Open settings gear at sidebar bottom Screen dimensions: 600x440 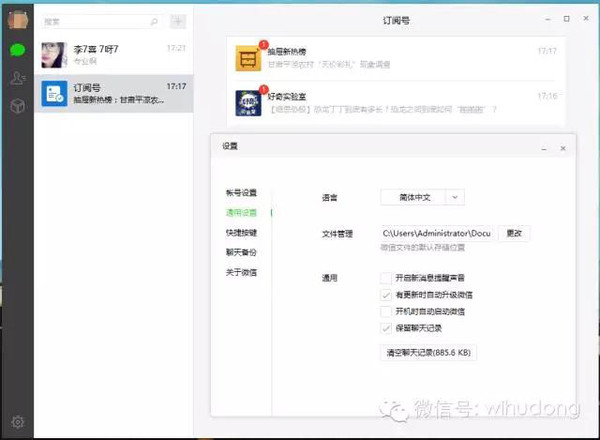(18, 422)
